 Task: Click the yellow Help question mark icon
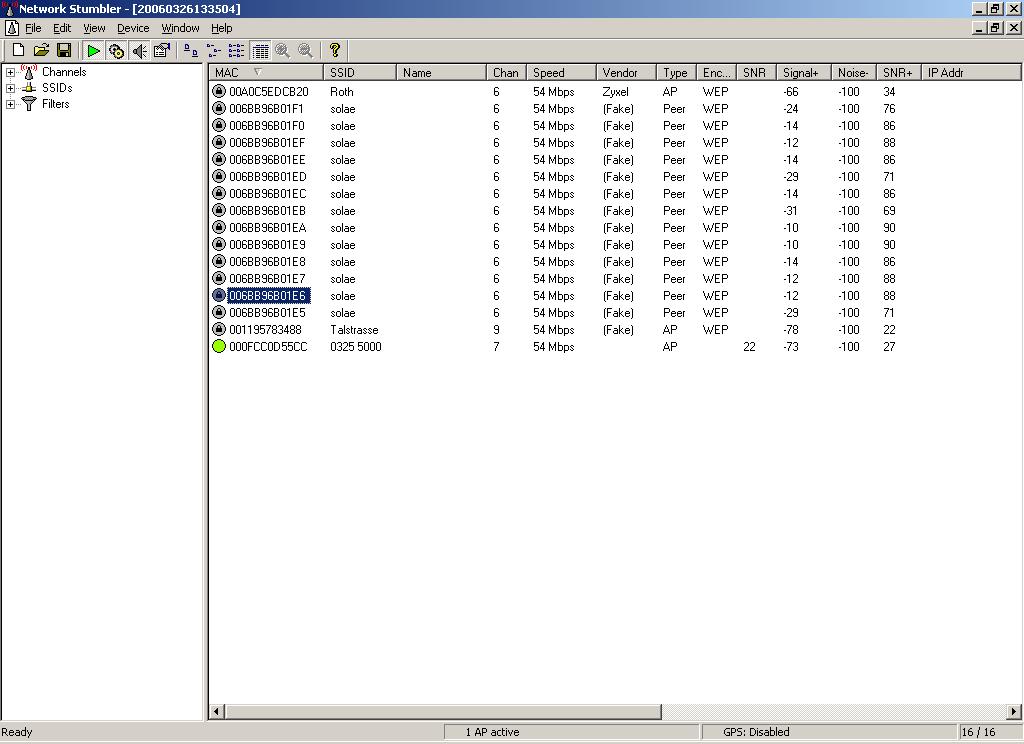pos(334,50)
